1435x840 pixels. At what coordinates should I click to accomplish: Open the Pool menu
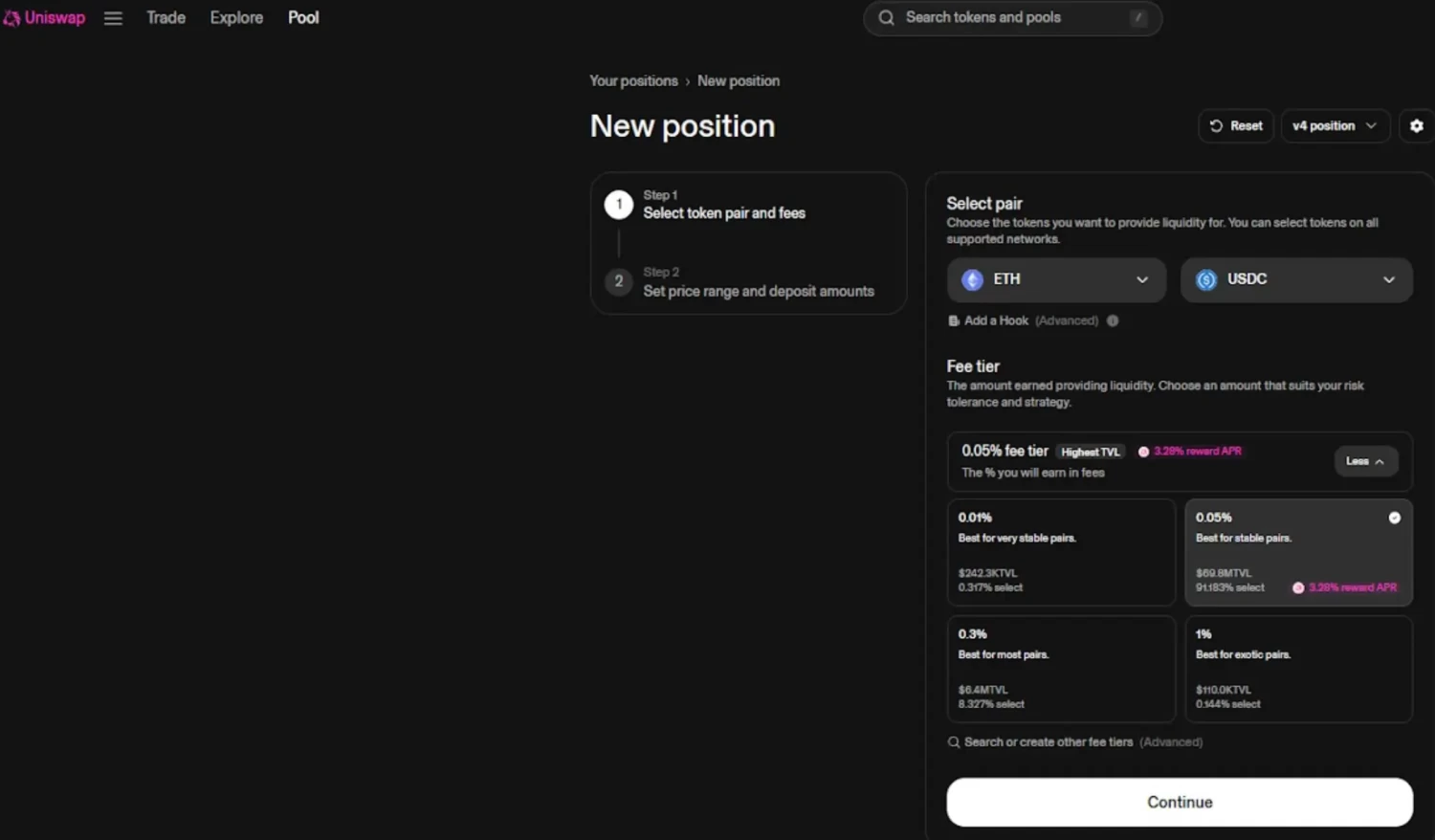click(303, 17)
